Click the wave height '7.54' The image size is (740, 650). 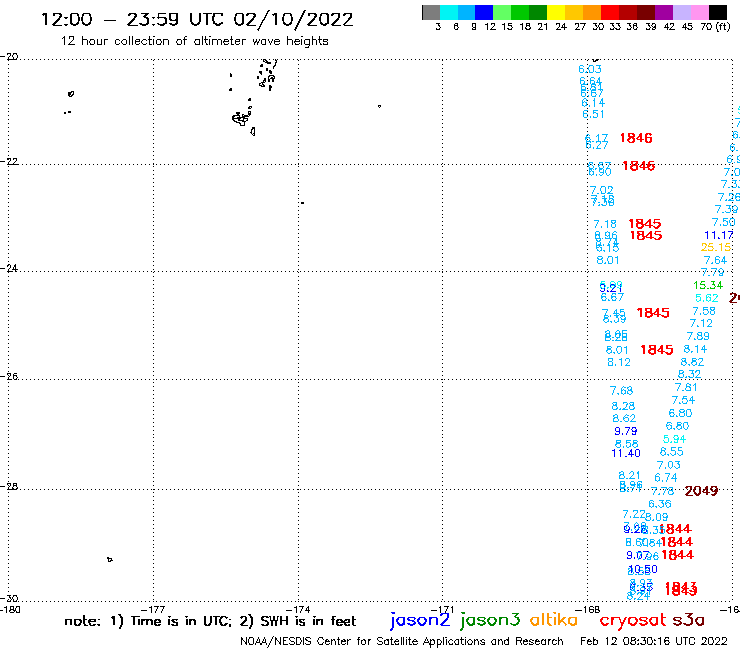[x=683, y=400]
